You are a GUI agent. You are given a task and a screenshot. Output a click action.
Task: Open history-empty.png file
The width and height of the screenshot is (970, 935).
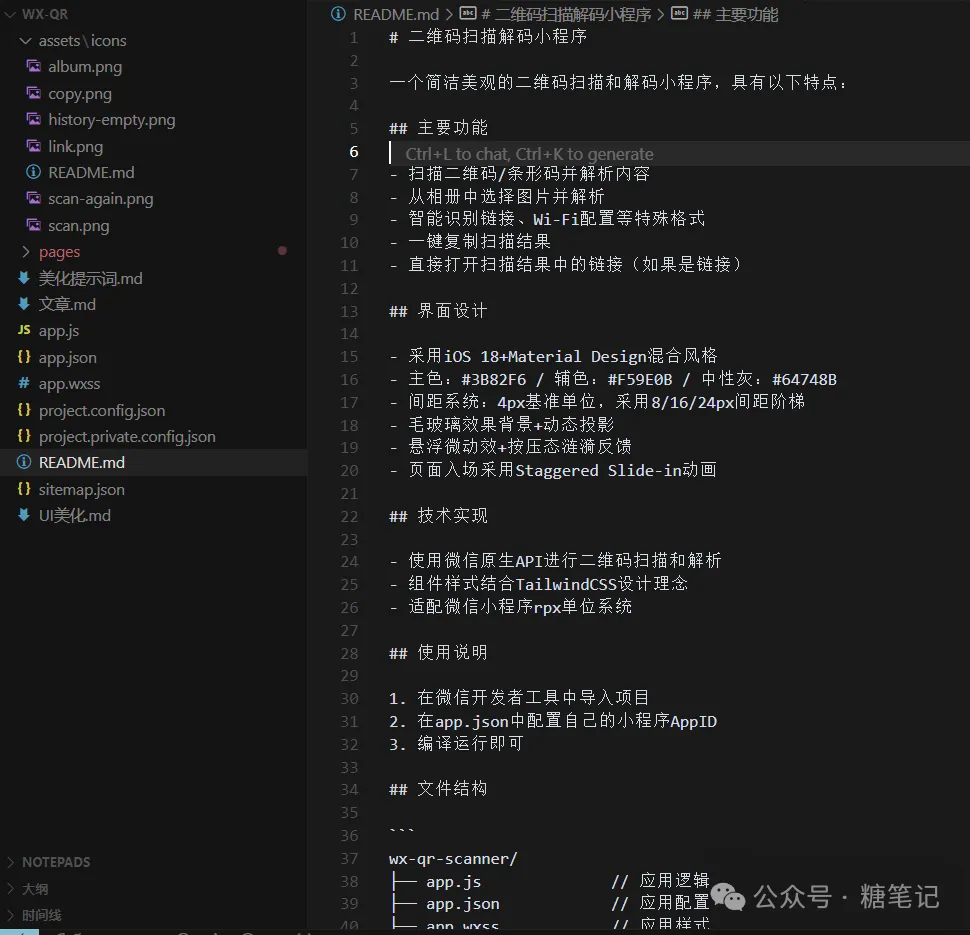pyautogui.click(x=112, y=120)
